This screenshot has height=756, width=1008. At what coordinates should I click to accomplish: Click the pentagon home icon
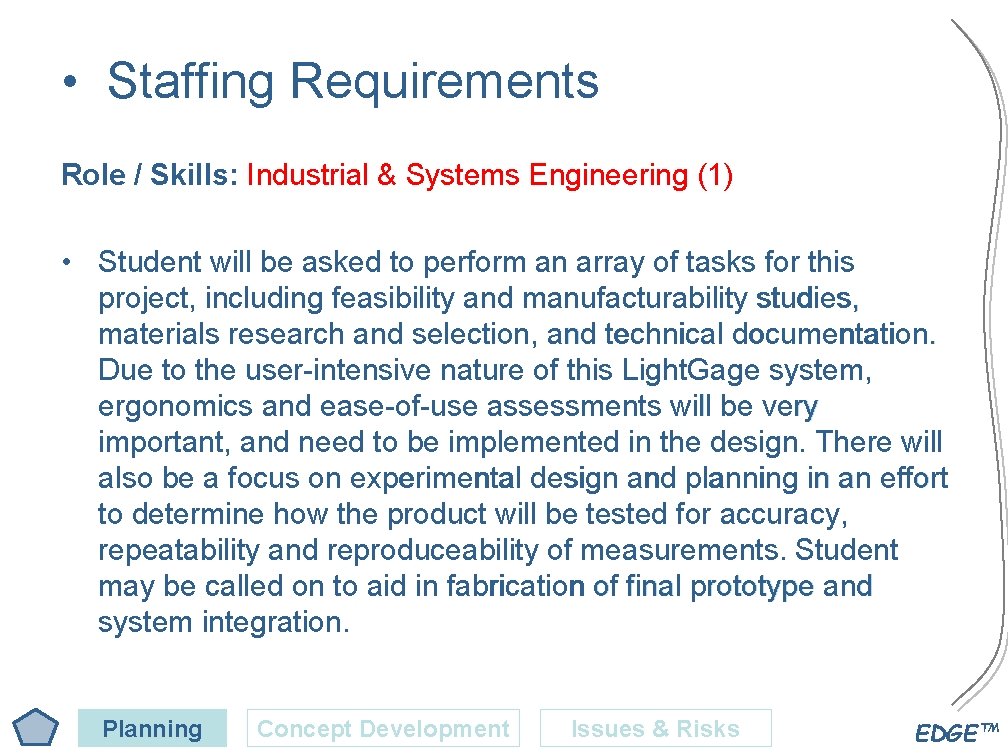point(36,728)
